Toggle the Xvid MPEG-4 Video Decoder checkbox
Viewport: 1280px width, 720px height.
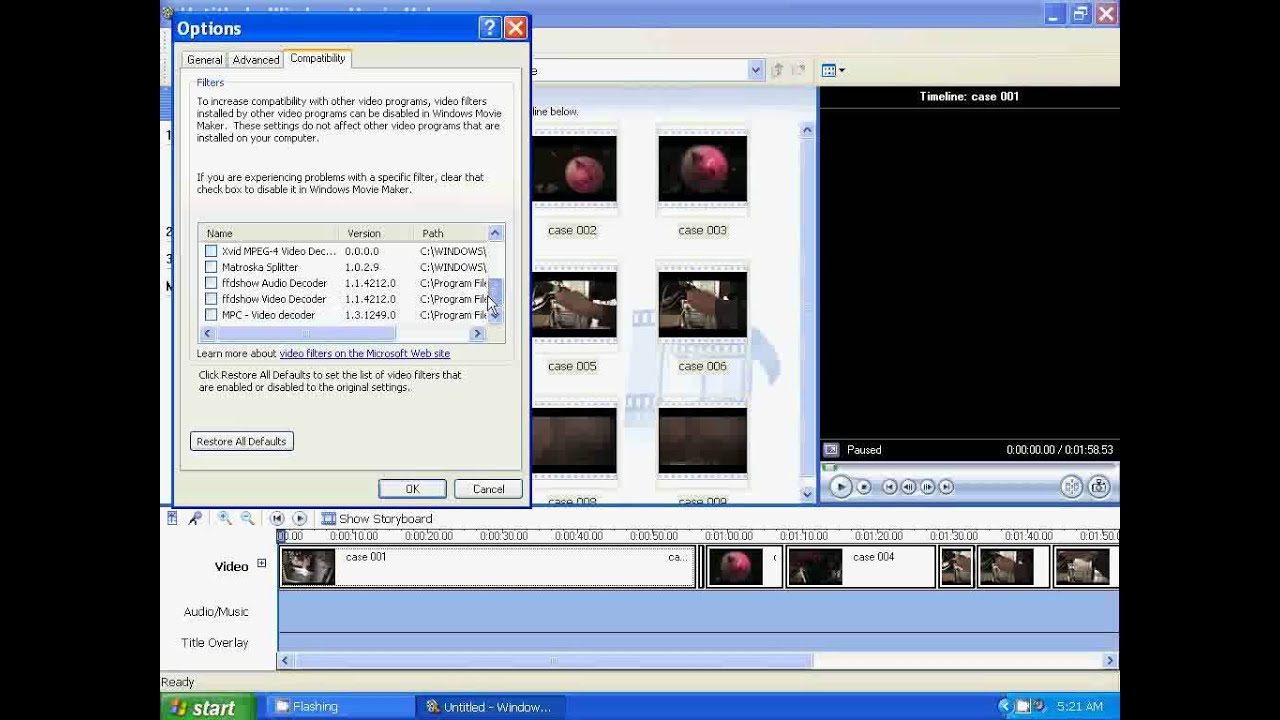click(211, 251)
